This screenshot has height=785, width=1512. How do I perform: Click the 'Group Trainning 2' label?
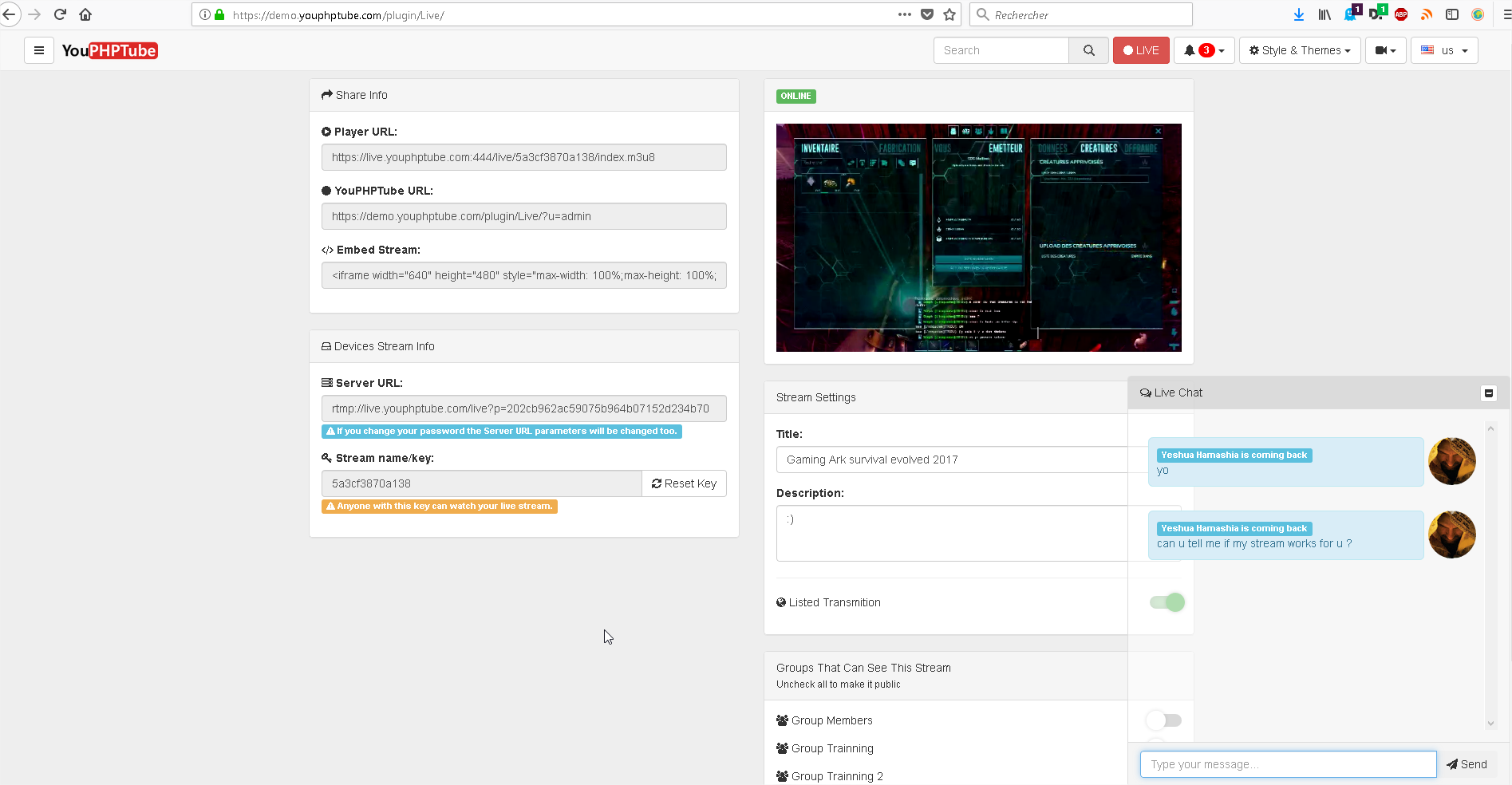[837, 776]
